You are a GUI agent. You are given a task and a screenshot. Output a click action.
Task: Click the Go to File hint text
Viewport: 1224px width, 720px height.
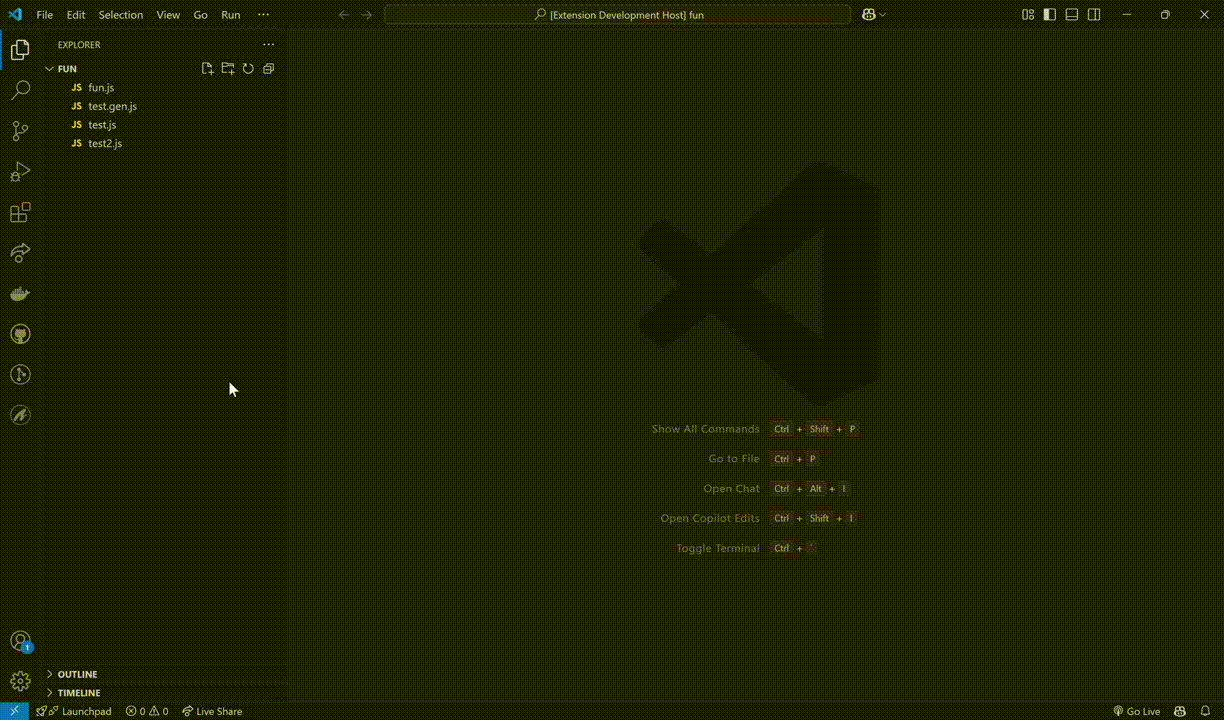[x=734, y=459]
